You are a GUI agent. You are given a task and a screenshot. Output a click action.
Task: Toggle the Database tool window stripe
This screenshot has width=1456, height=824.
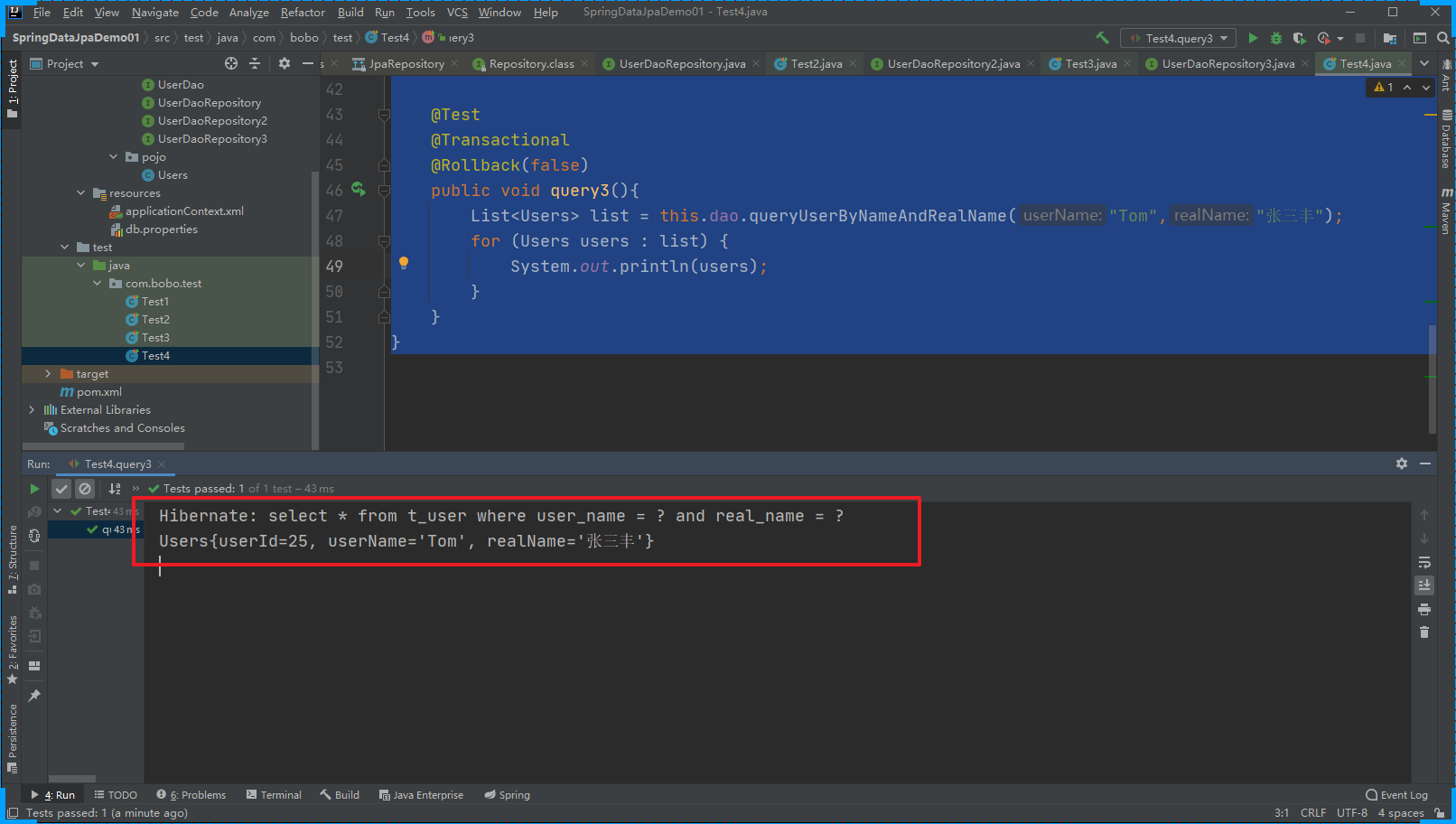click(1446, 139)
